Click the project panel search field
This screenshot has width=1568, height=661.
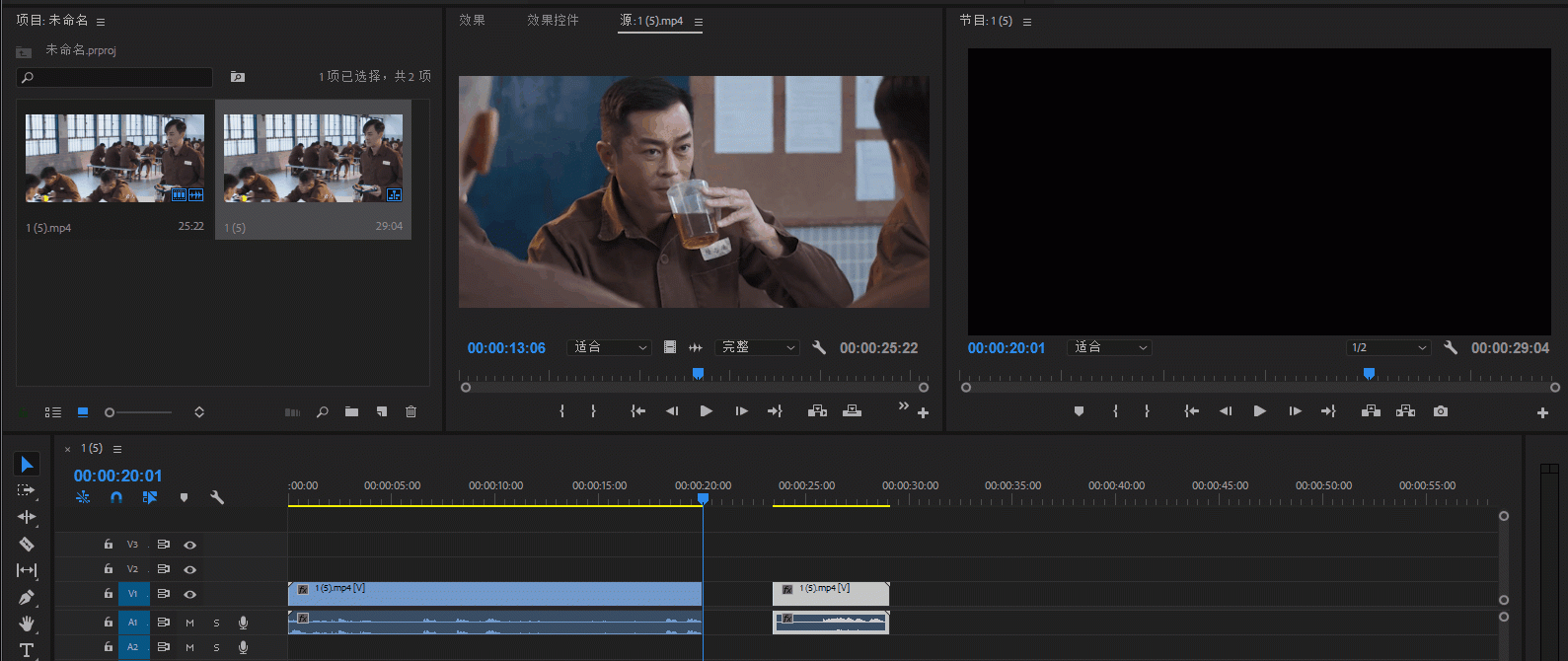(114, 77)
